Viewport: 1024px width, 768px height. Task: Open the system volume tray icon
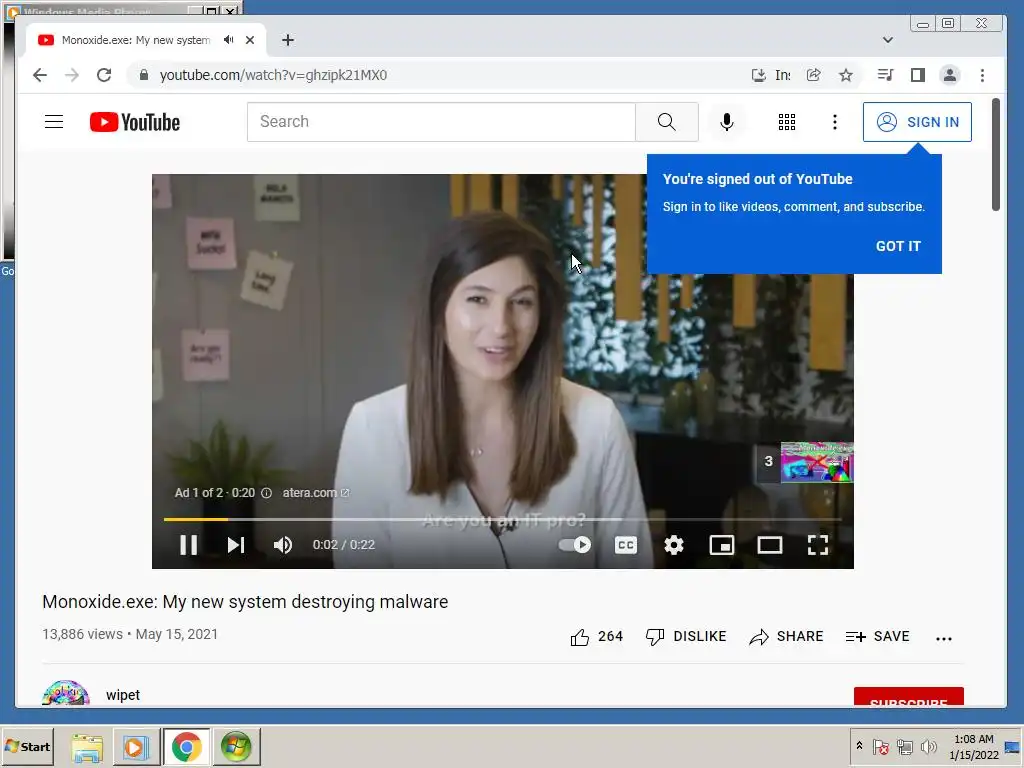tap(928, 746)
